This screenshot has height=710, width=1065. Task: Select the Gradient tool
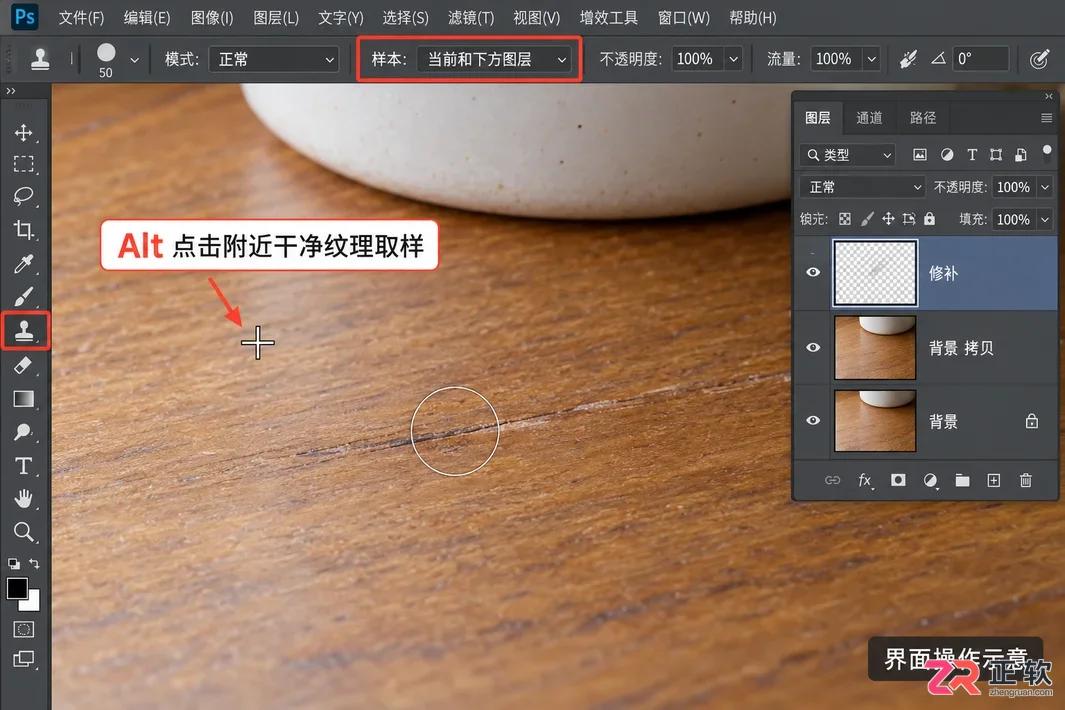pos(24,399)
